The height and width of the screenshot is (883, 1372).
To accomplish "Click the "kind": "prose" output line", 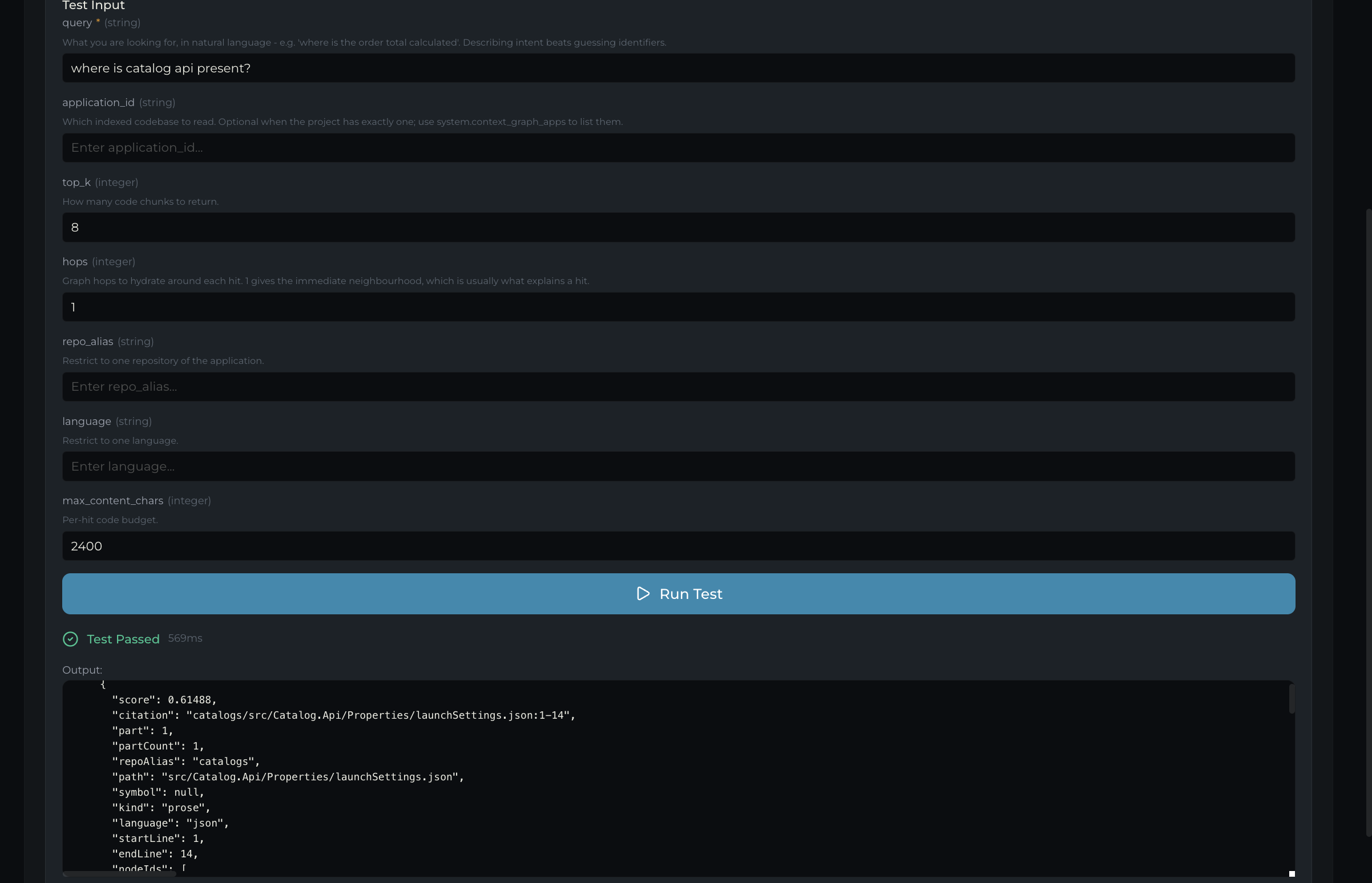I will (160, 807).
